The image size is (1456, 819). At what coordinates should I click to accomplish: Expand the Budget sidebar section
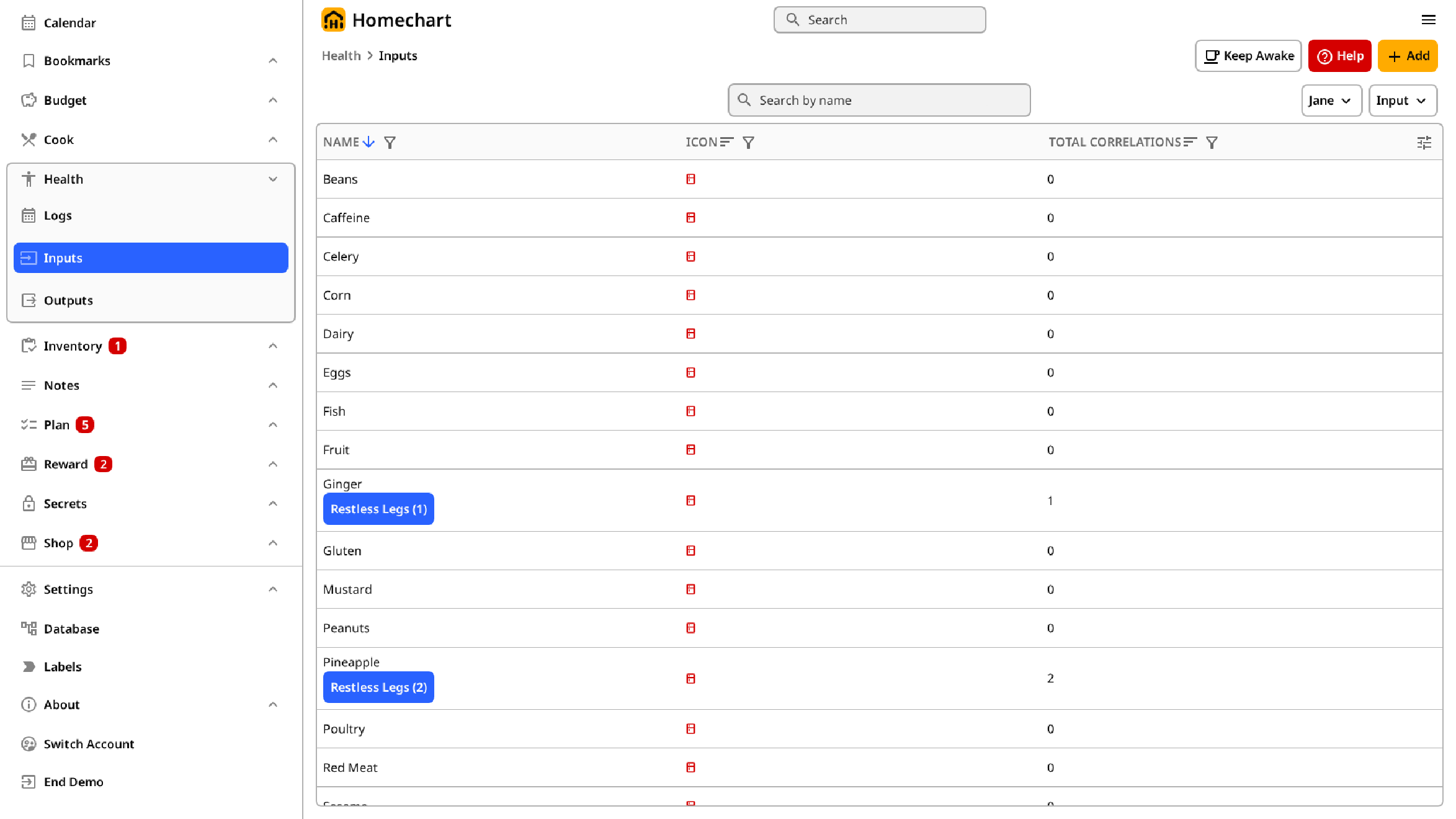[273, 101]
